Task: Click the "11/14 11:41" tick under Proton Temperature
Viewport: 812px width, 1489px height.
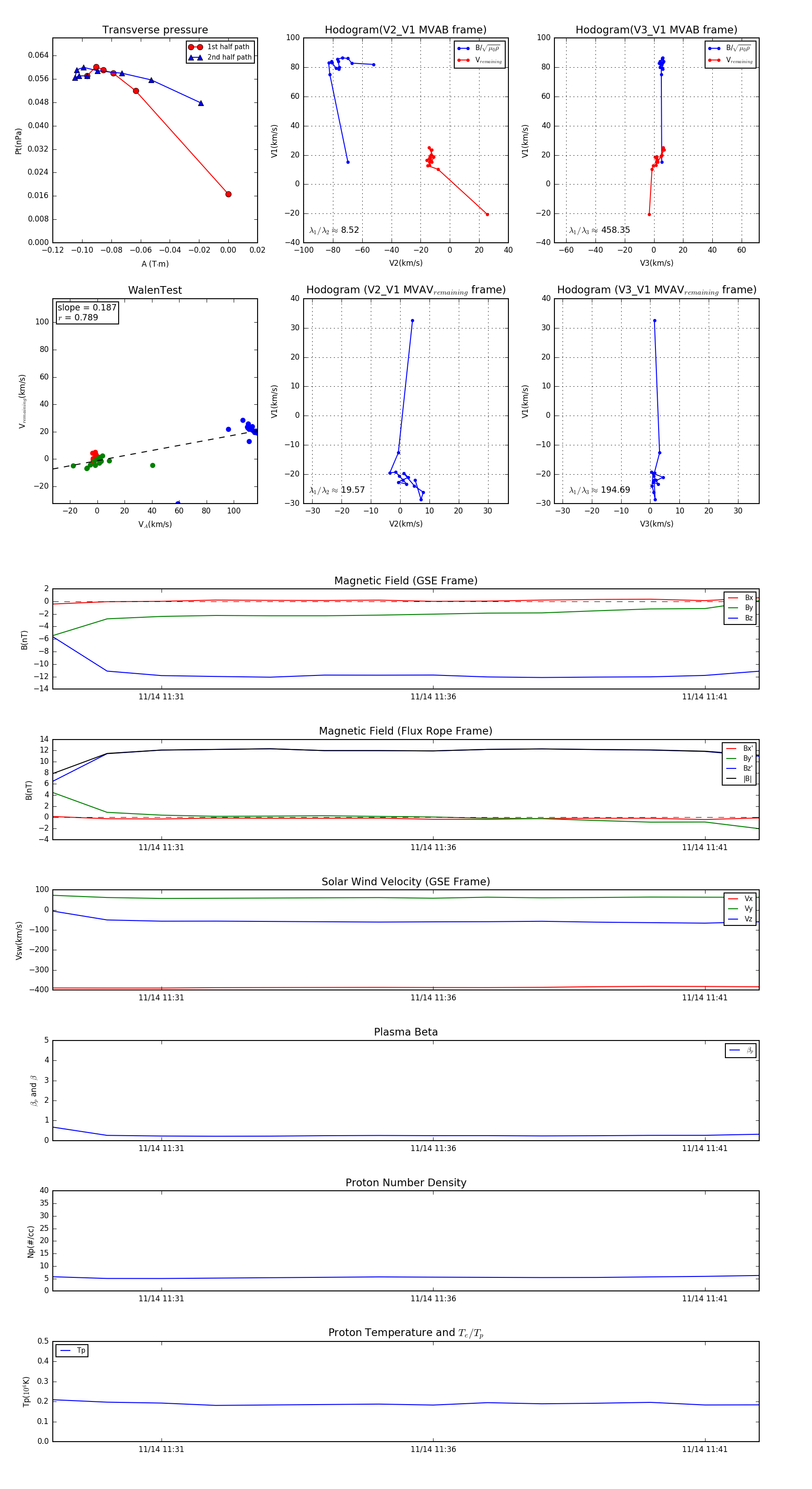Action: click(705, 1449)
